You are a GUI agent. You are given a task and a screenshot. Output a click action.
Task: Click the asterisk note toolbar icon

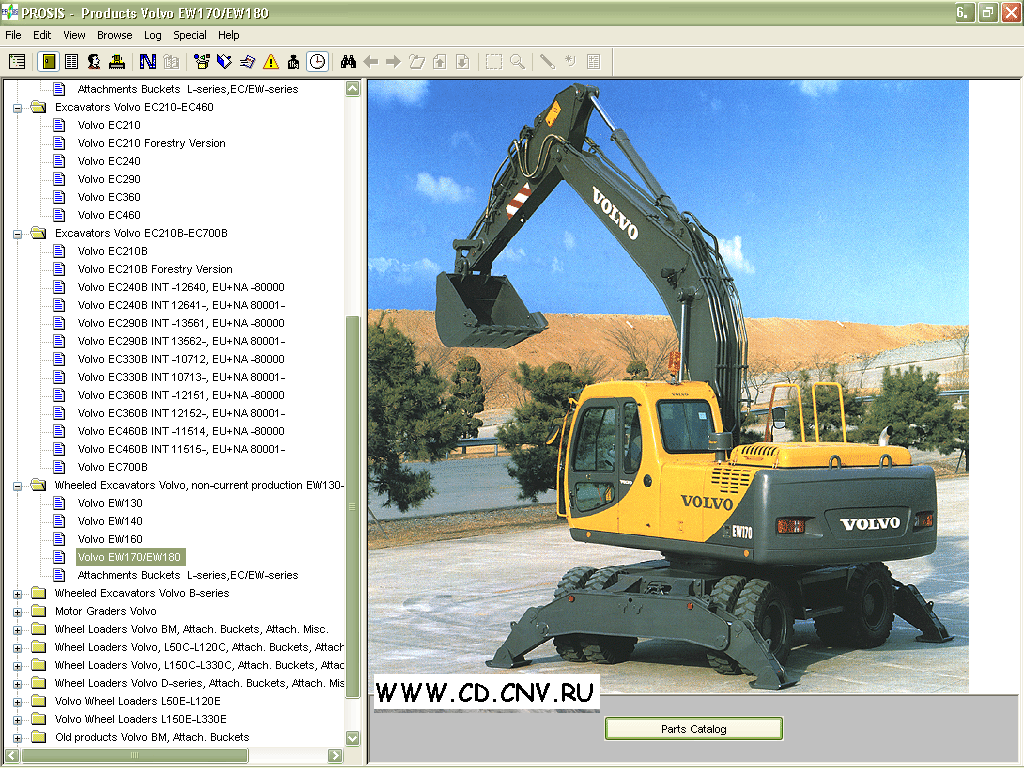[570, 62]
